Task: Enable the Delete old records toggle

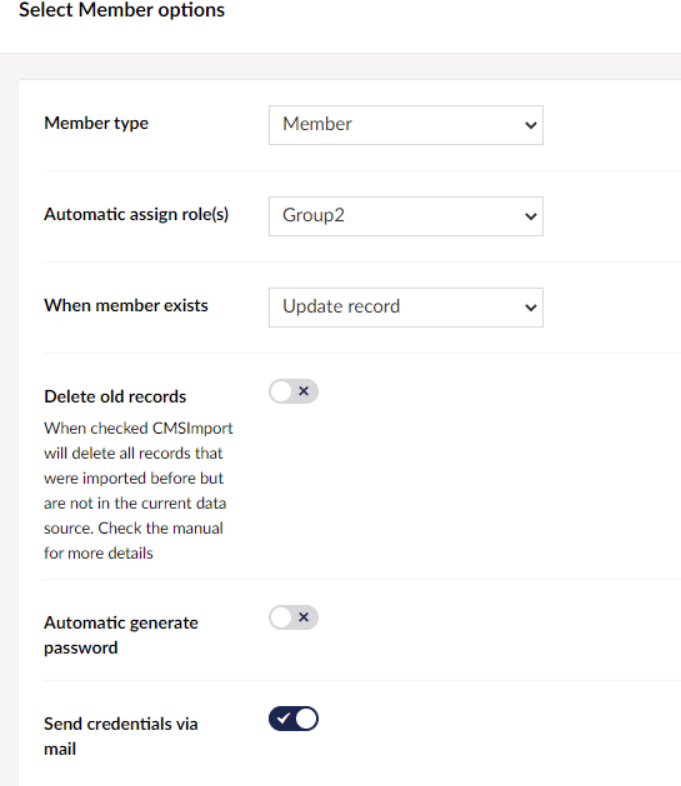Action: click(294, 391)
